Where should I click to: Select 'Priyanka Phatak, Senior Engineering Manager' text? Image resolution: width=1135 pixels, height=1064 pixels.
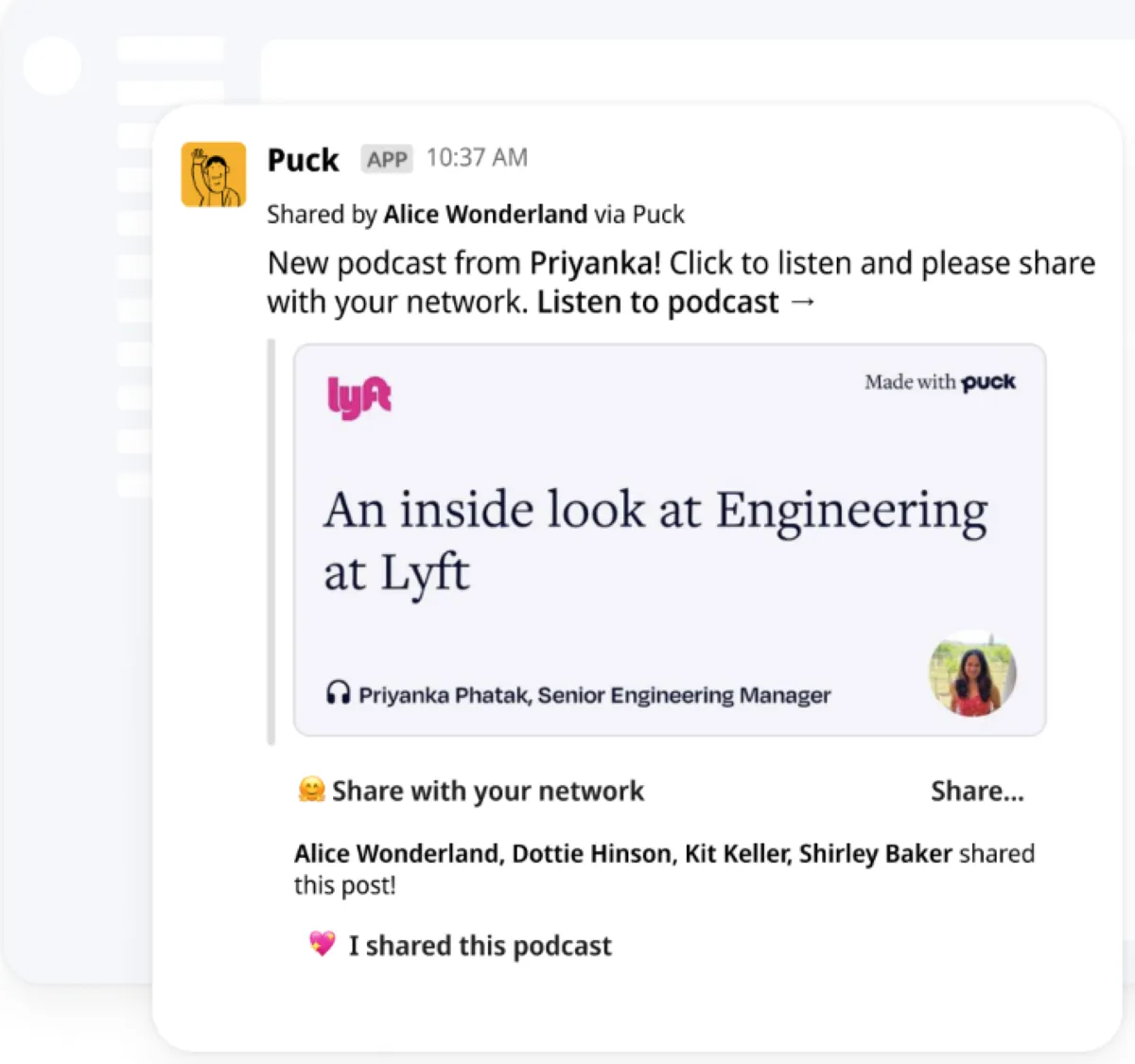tap(595, 695)
